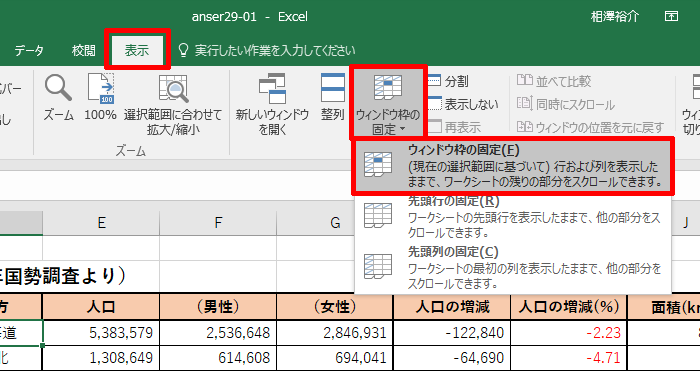Viewport: 700px width, 371px height.
Task: Select the column F header
Action: 218,223
